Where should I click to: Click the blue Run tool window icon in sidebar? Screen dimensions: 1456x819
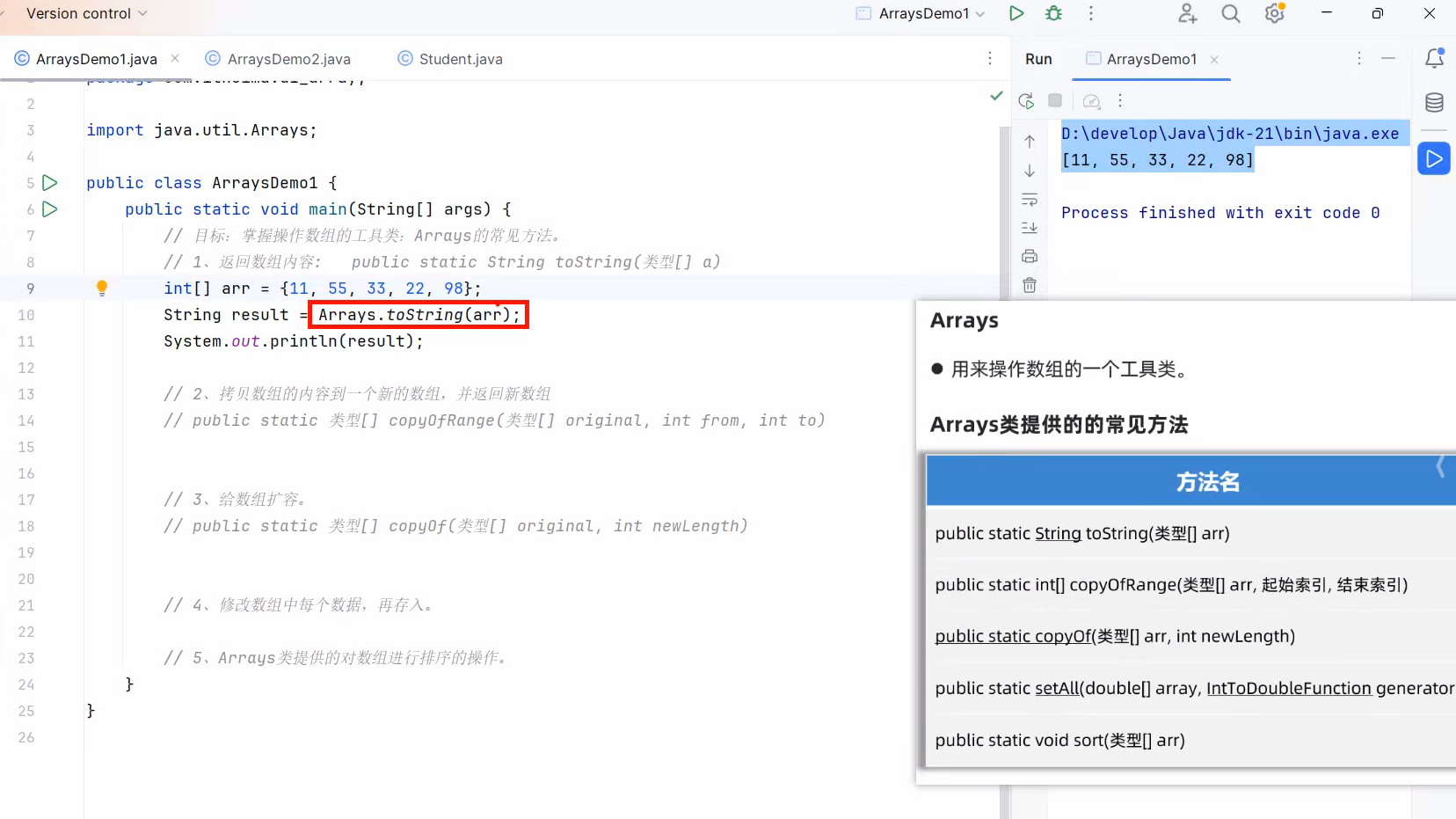click(1434, 159)
